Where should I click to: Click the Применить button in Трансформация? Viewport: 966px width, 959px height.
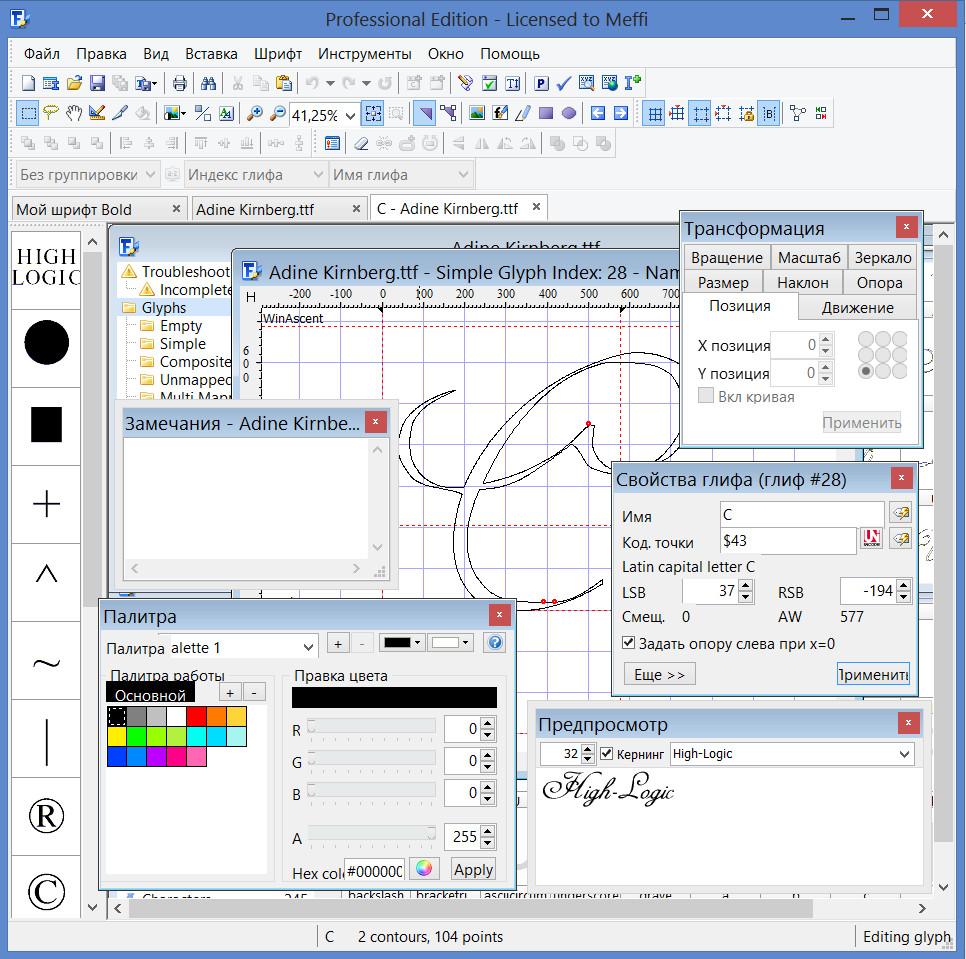[x=861, y=423]
